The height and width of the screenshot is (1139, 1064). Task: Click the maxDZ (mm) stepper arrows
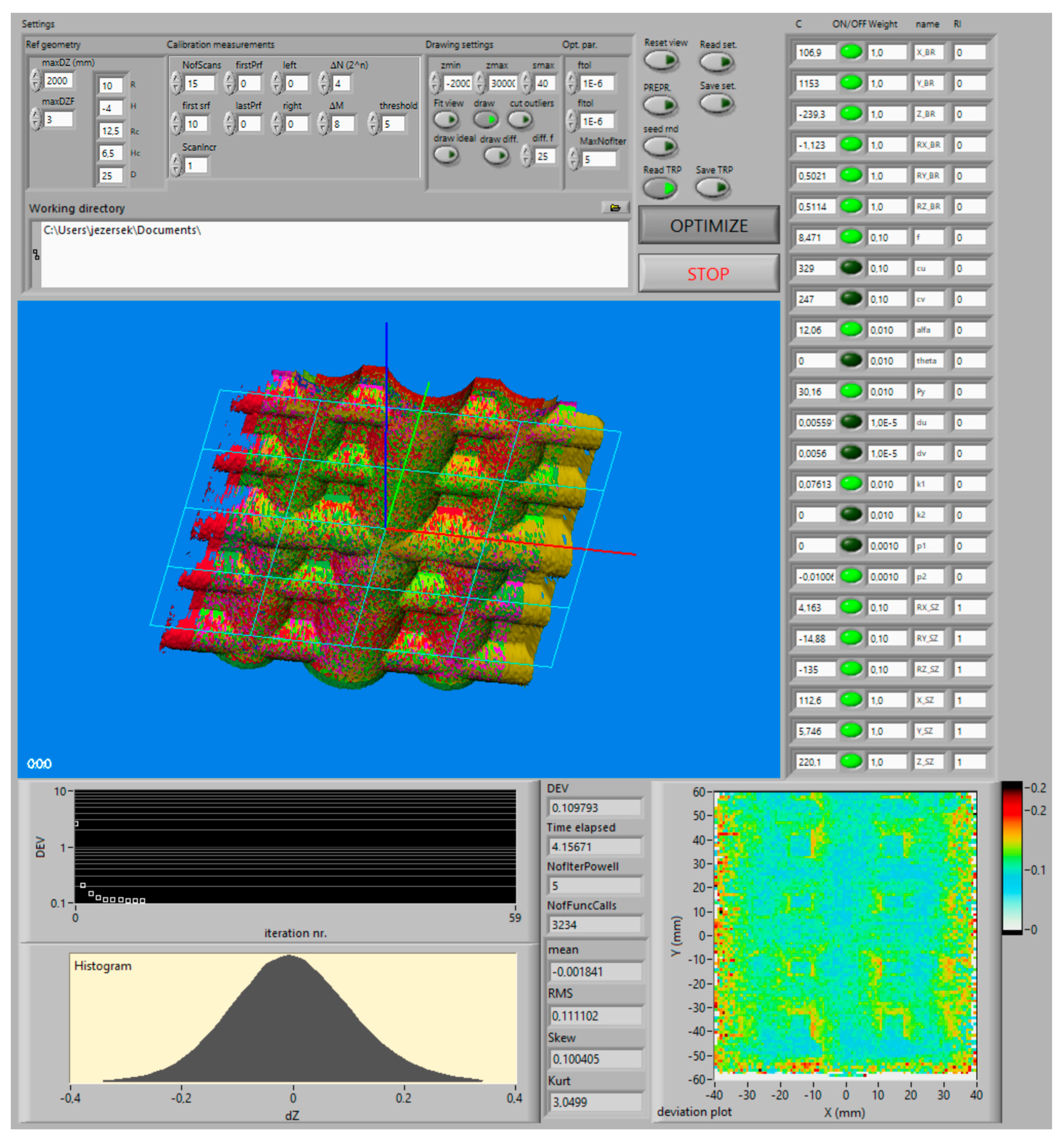35,80
